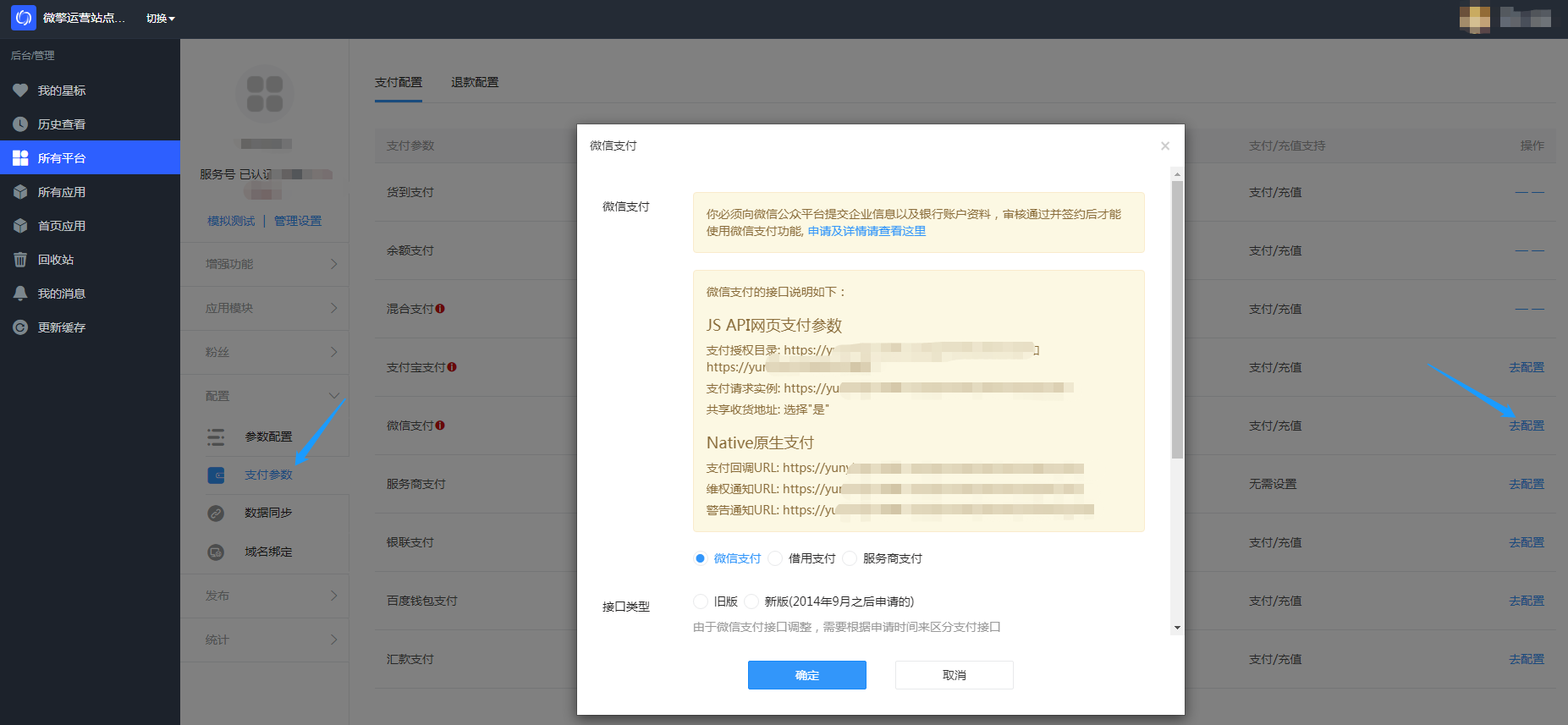
Task: Open 申请及详情请查看这里 link
Action: click(x=867, y=231)
